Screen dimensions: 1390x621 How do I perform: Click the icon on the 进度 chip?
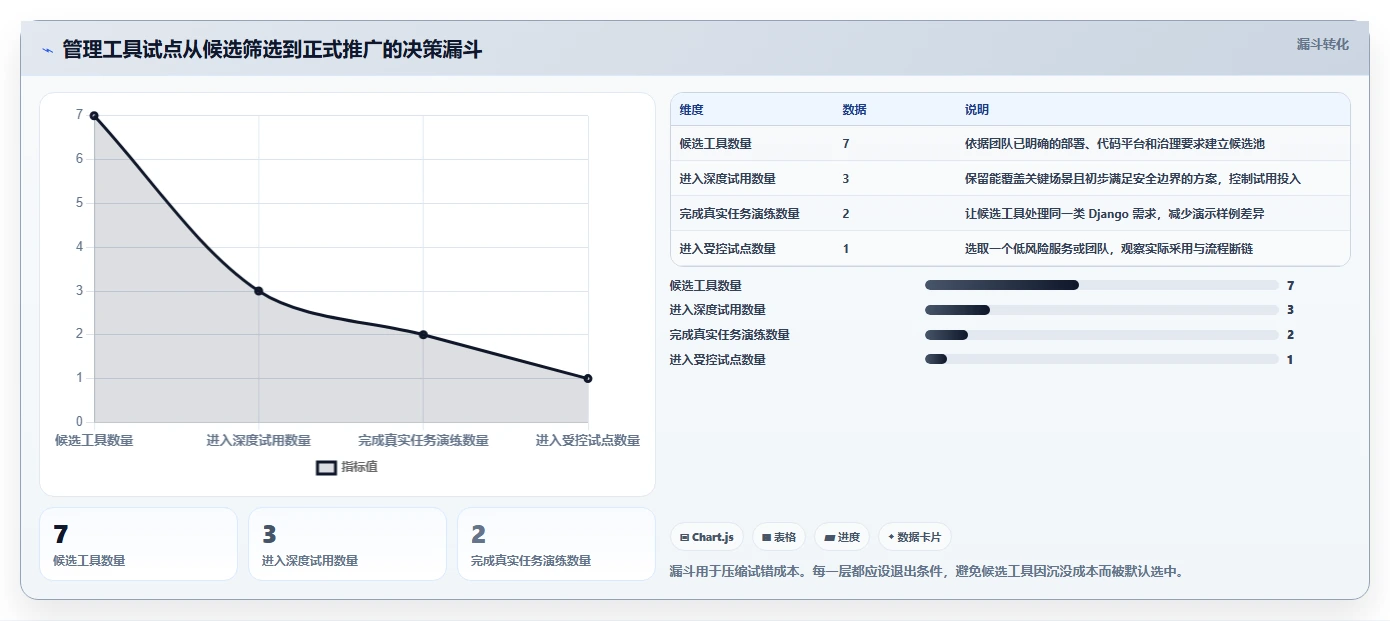pos(829,538)
